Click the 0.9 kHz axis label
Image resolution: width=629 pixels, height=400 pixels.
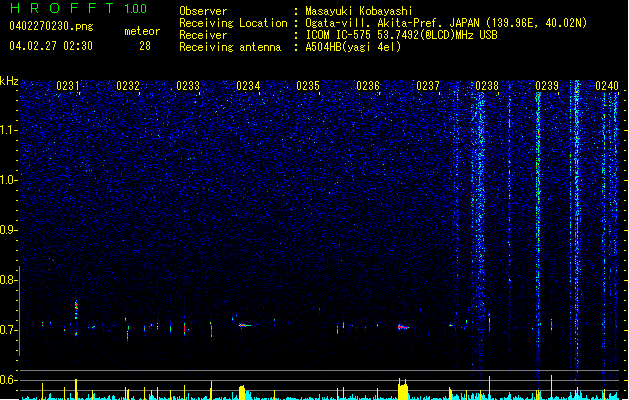click(8, 230)
